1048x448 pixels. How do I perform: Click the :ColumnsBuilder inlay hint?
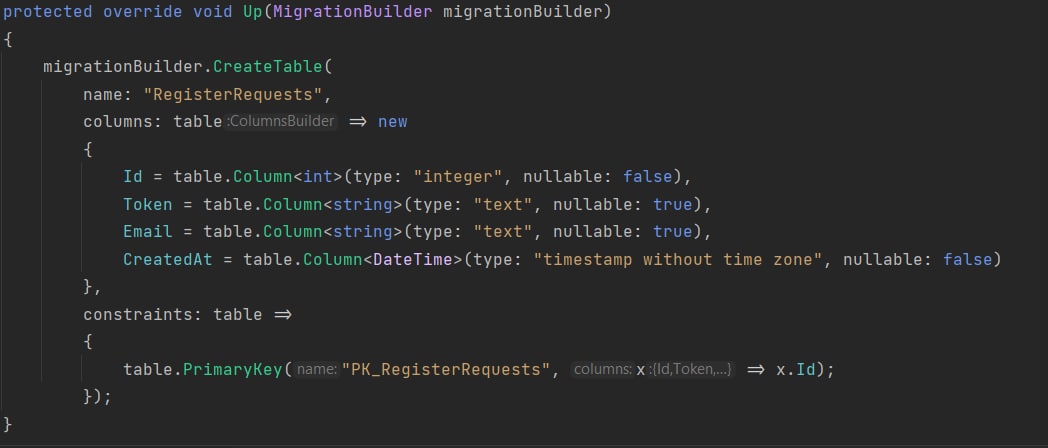(281, 122)
